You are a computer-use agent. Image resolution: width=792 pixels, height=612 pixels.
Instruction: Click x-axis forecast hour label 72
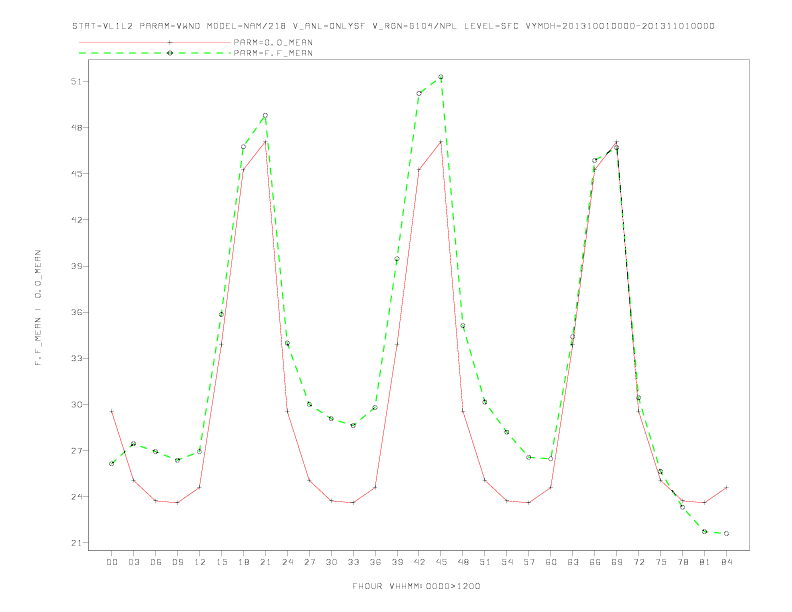coord(638,562)
